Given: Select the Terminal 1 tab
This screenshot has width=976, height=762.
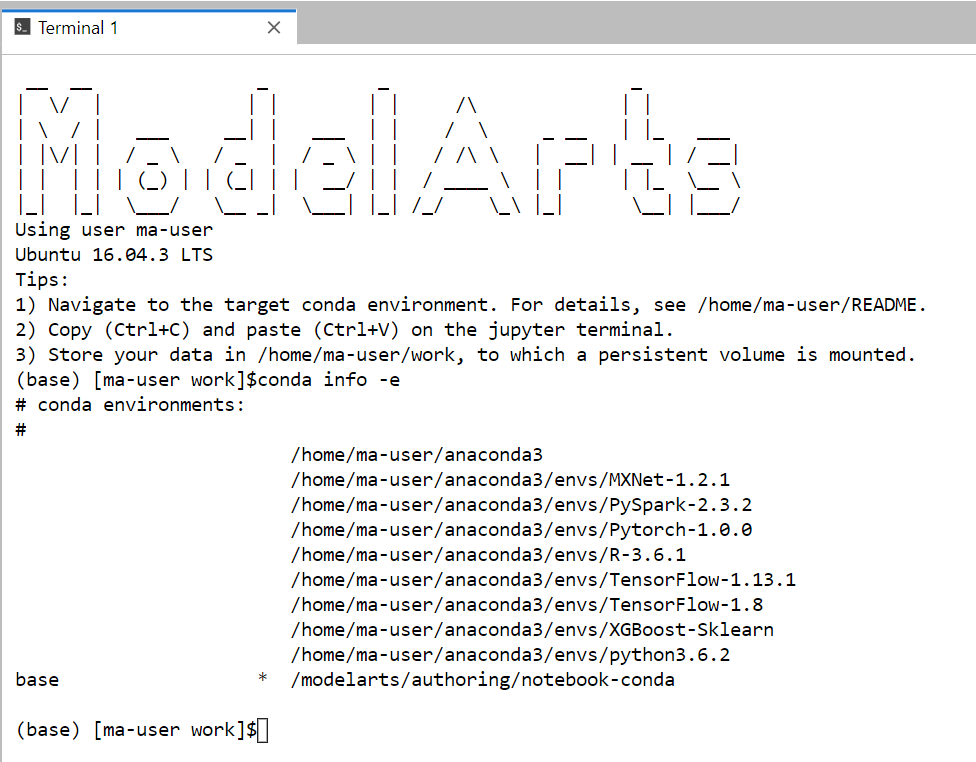Looking at the screenshot, I should [x=149, y=27].
